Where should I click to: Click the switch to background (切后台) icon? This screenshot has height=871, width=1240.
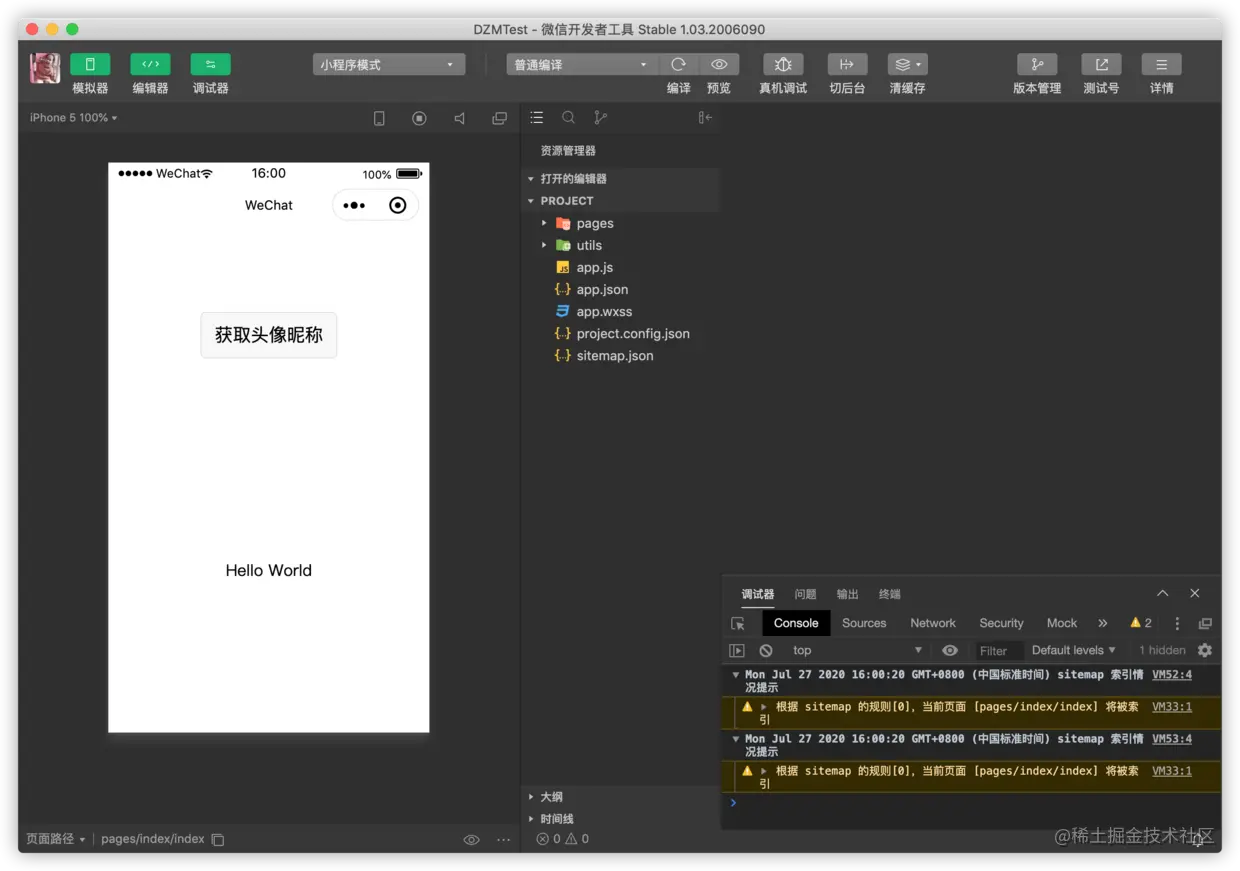point(847,64)
